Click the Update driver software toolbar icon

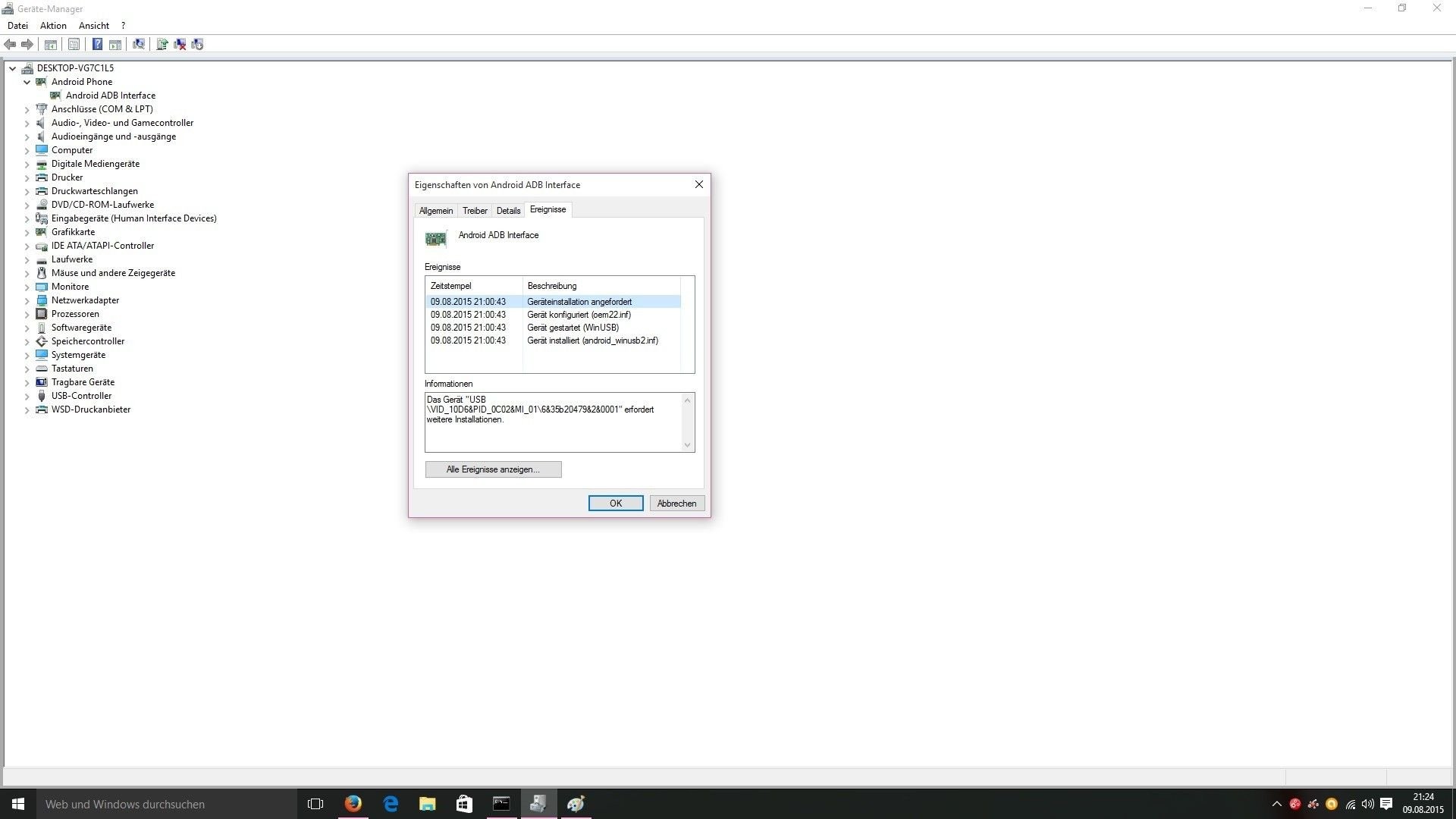[162, 45]
